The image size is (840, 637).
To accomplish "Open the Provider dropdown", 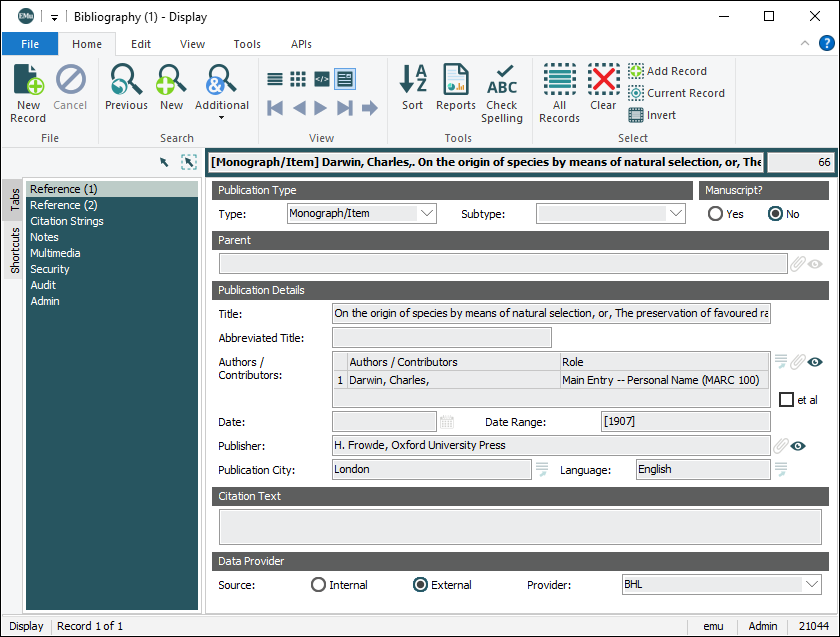I will 811,585.
